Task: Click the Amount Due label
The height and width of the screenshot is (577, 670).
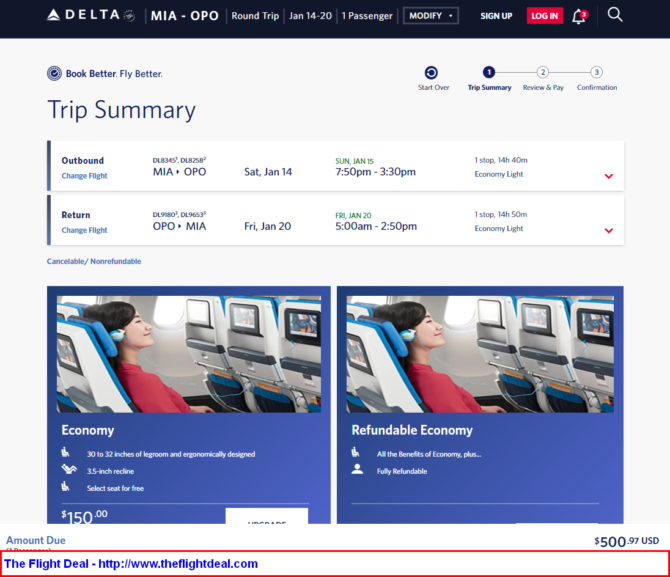Action: coord(35,540)
